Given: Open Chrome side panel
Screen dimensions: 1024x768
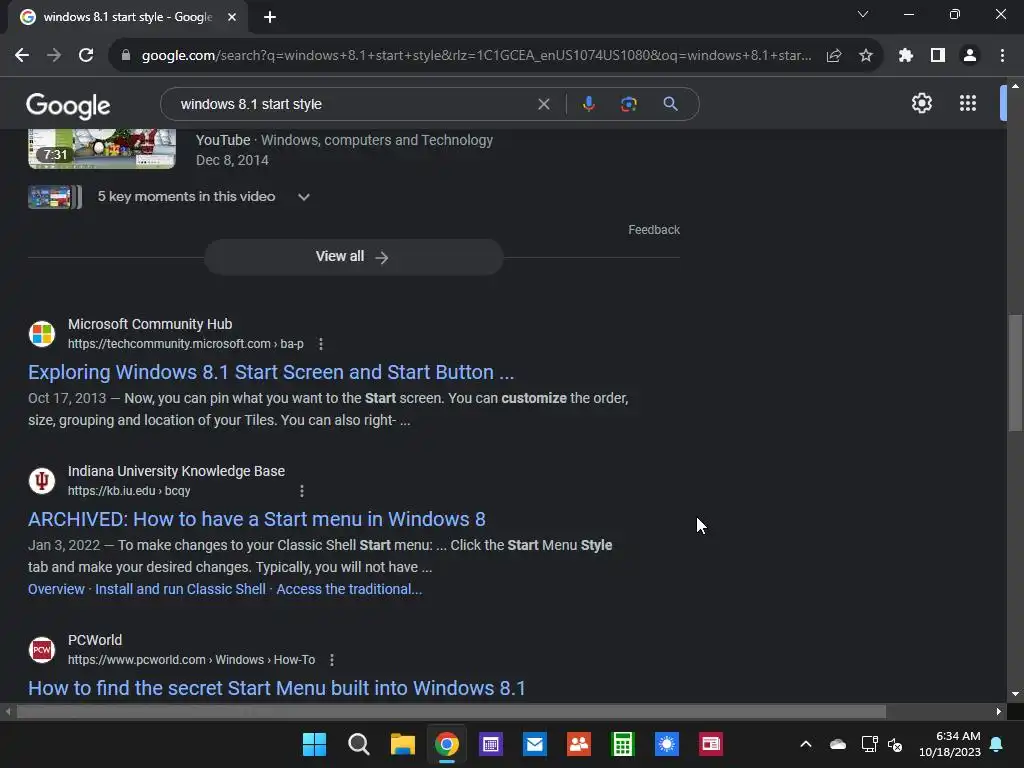Looking at the screenshot, I should pyautogui.click(x=938, y=56).
